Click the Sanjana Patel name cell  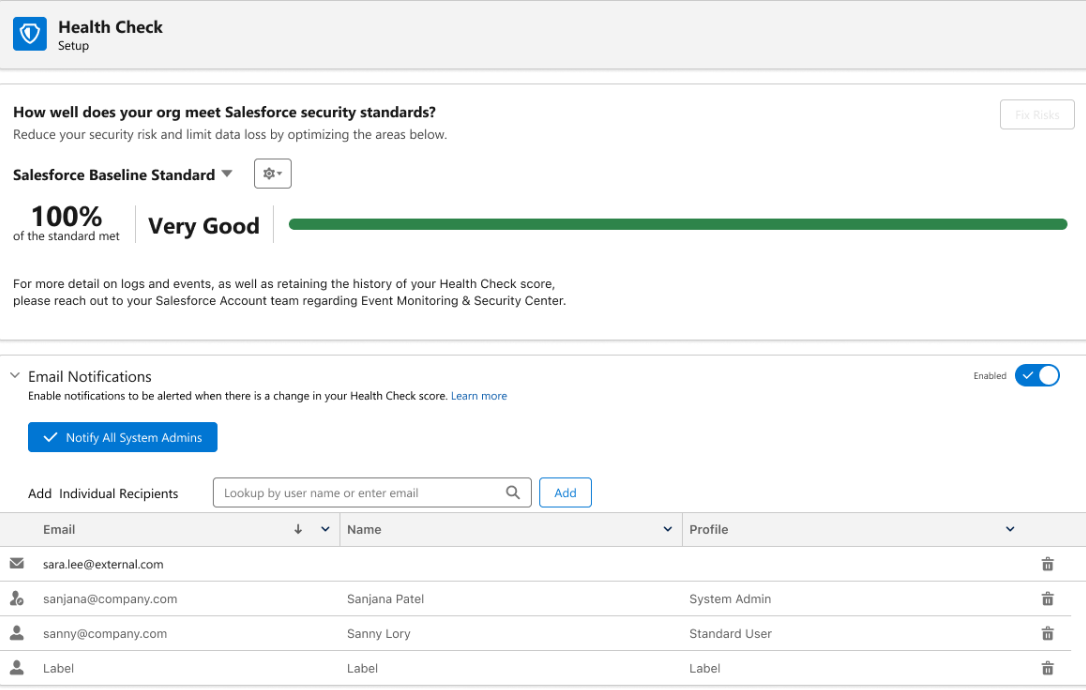(x=385, y=599)
